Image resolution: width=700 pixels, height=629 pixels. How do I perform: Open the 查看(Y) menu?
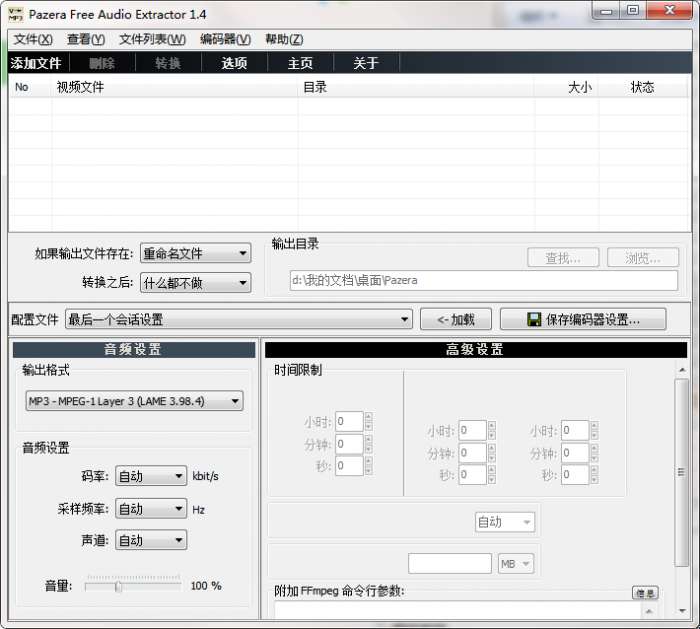pyautogui.click(x=86, y=39)
